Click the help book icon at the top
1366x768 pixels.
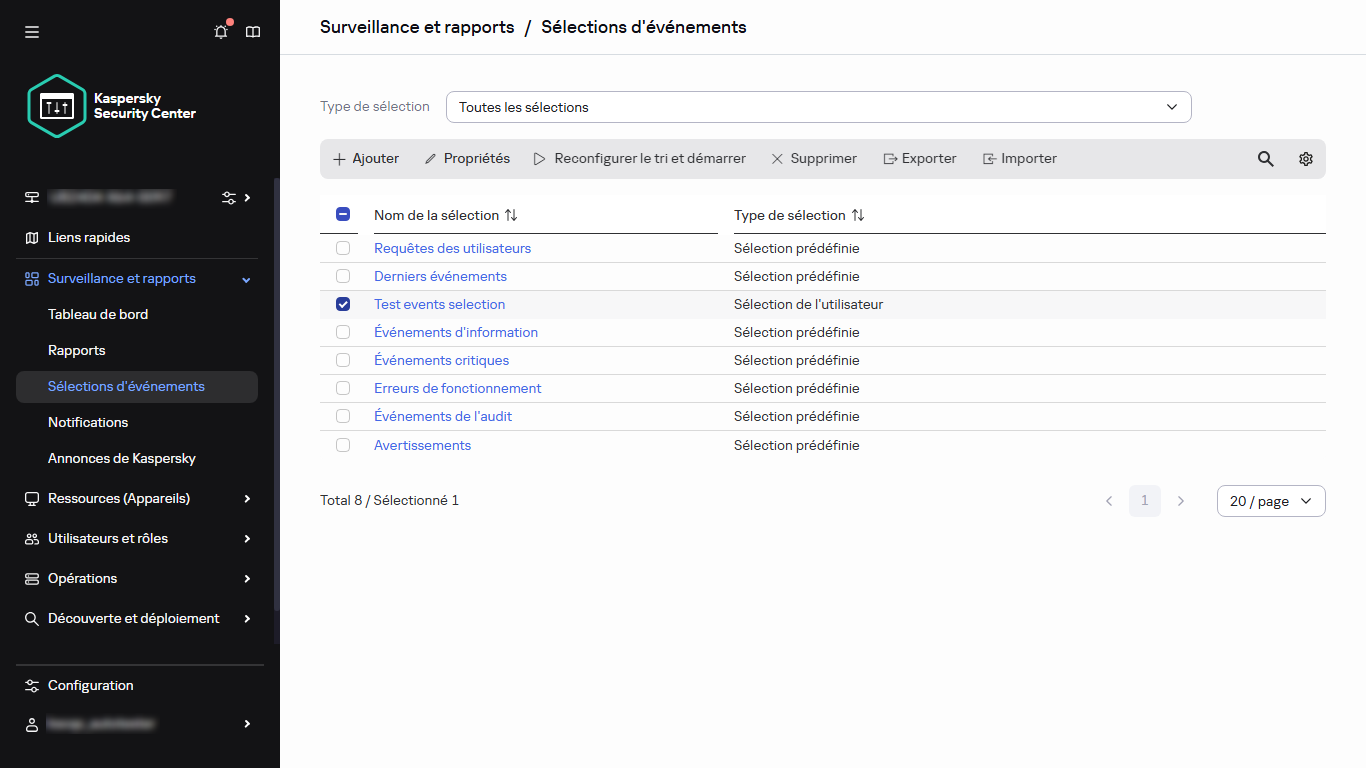coord(252,31)
